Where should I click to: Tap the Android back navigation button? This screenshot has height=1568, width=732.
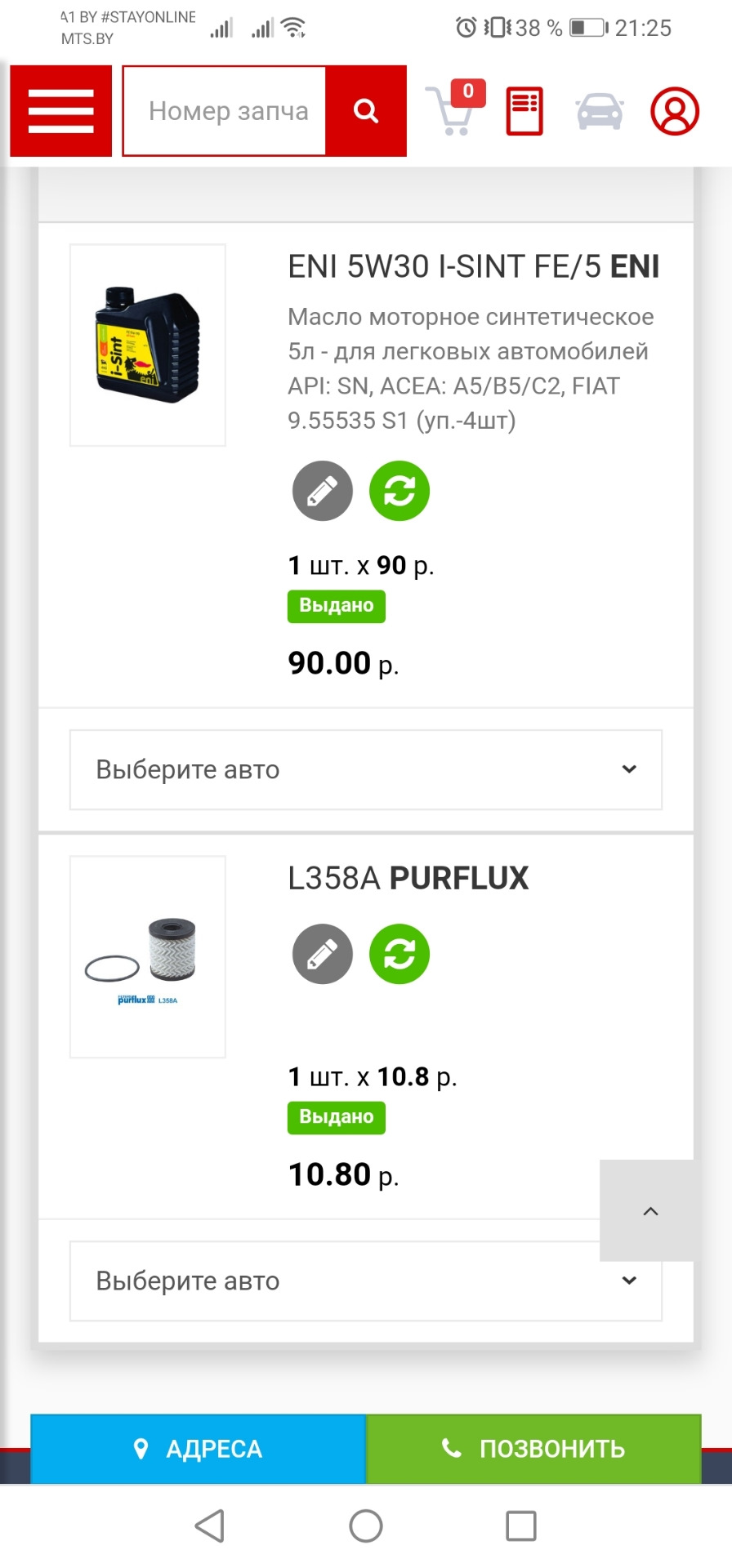tap(210, 1526)
